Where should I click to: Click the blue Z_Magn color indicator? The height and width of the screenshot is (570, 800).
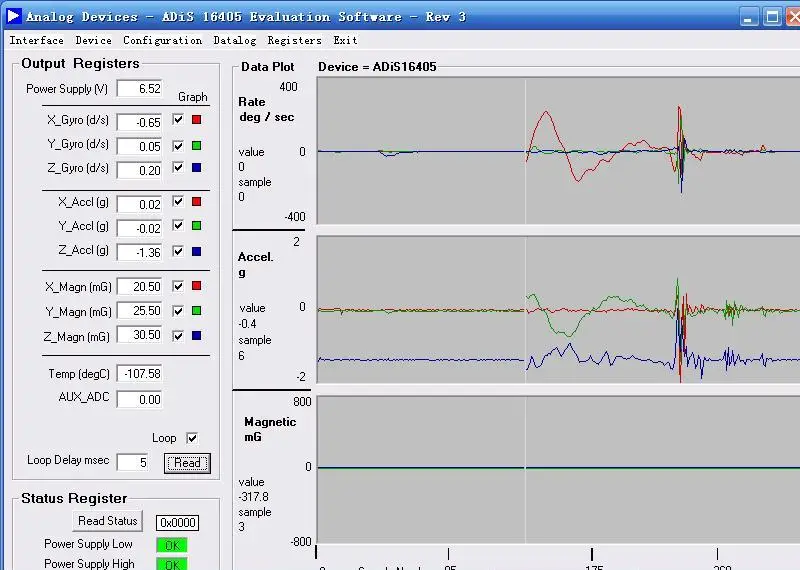coord(197,336)
